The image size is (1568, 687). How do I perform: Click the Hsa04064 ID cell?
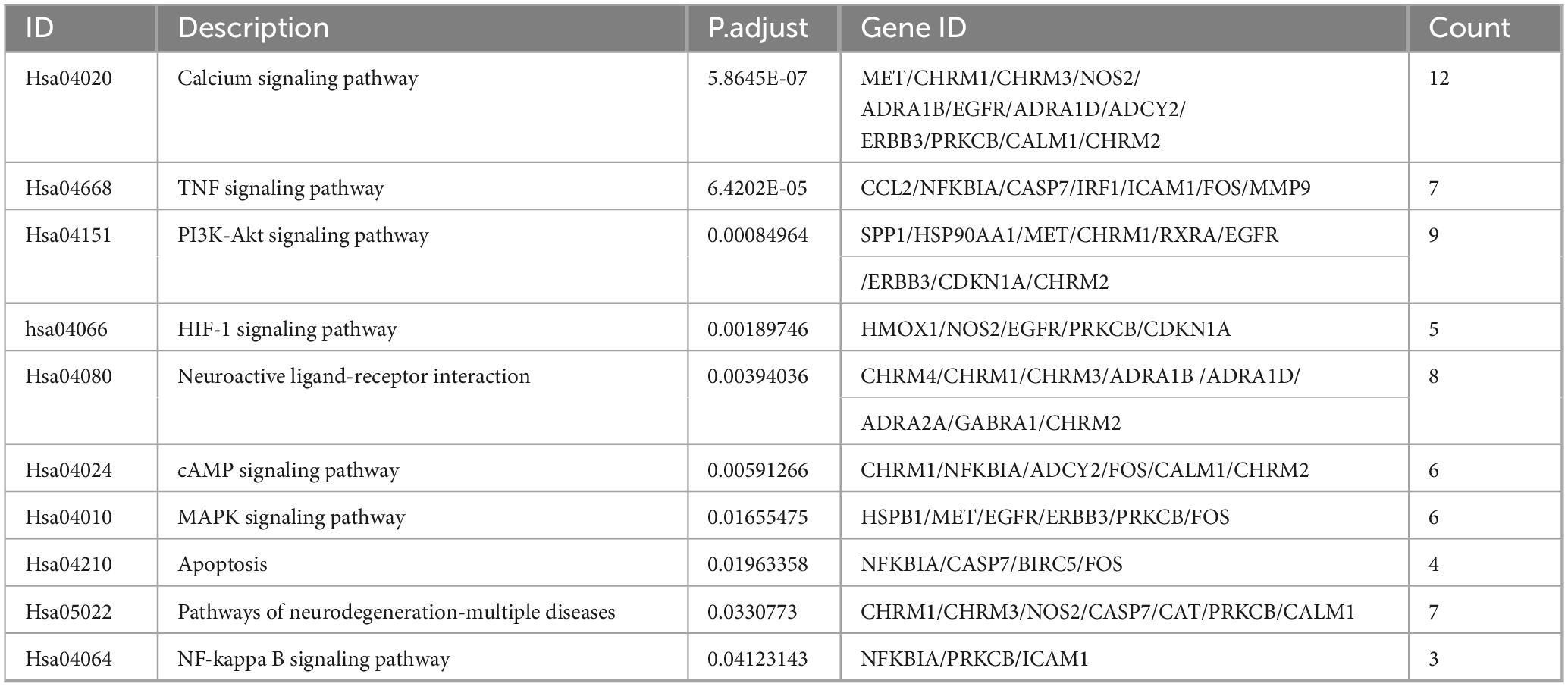[x=69, y=659]
